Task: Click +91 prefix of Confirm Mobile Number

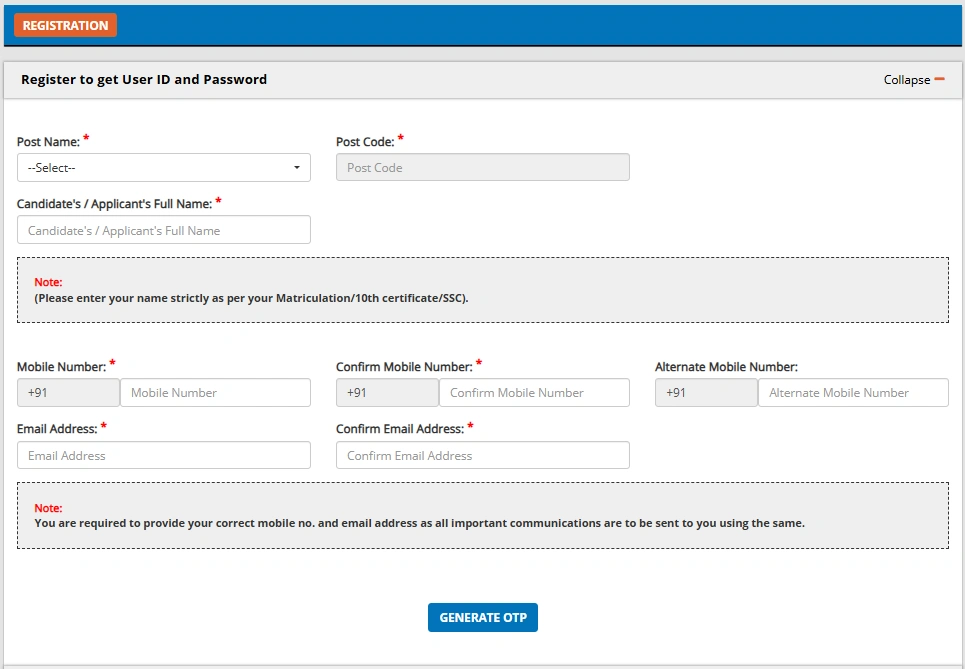Action: coord(387,393)
